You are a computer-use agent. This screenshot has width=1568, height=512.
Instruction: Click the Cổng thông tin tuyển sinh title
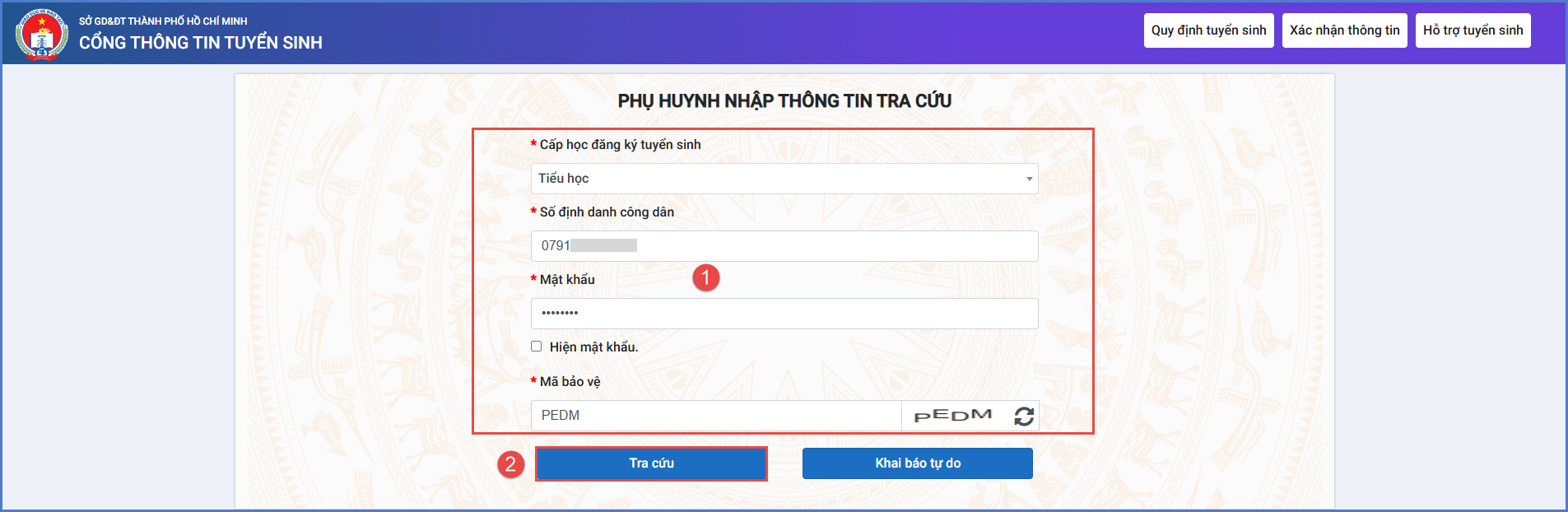point(201,43)
